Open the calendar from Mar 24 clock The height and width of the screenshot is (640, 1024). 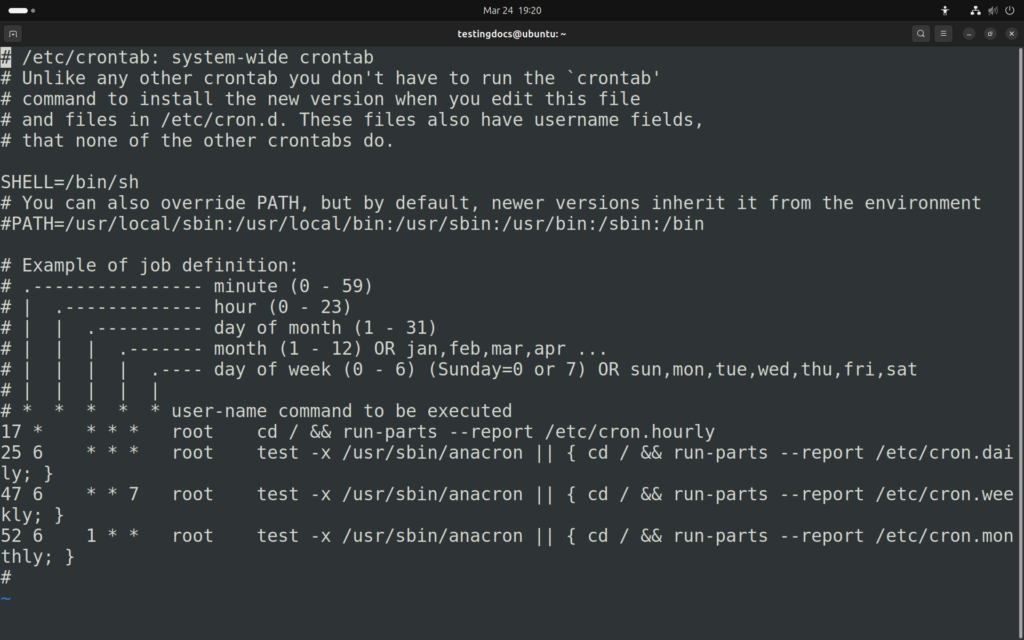512,10
